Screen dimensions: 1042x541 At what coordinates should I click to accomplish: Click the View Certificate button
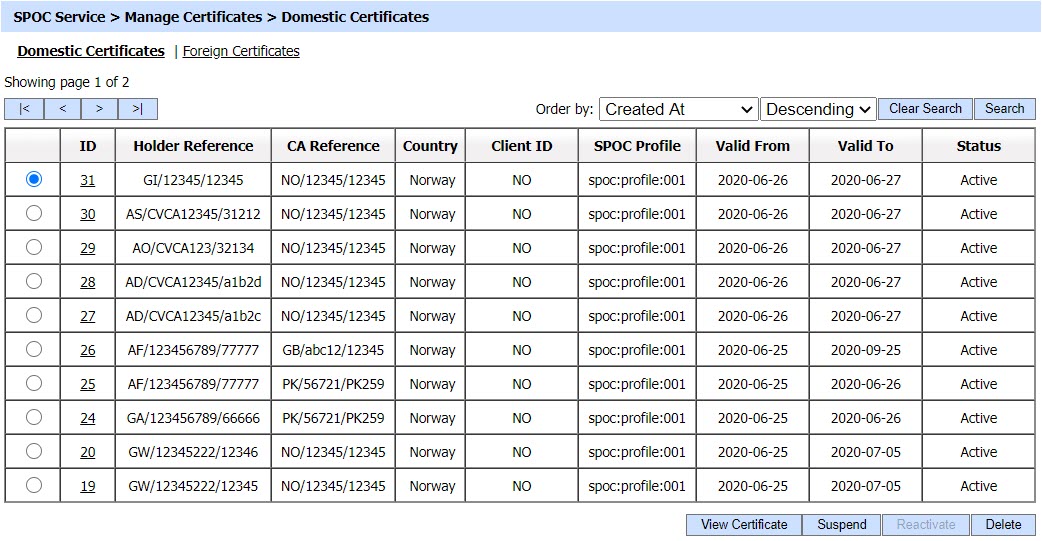point(743,525)
